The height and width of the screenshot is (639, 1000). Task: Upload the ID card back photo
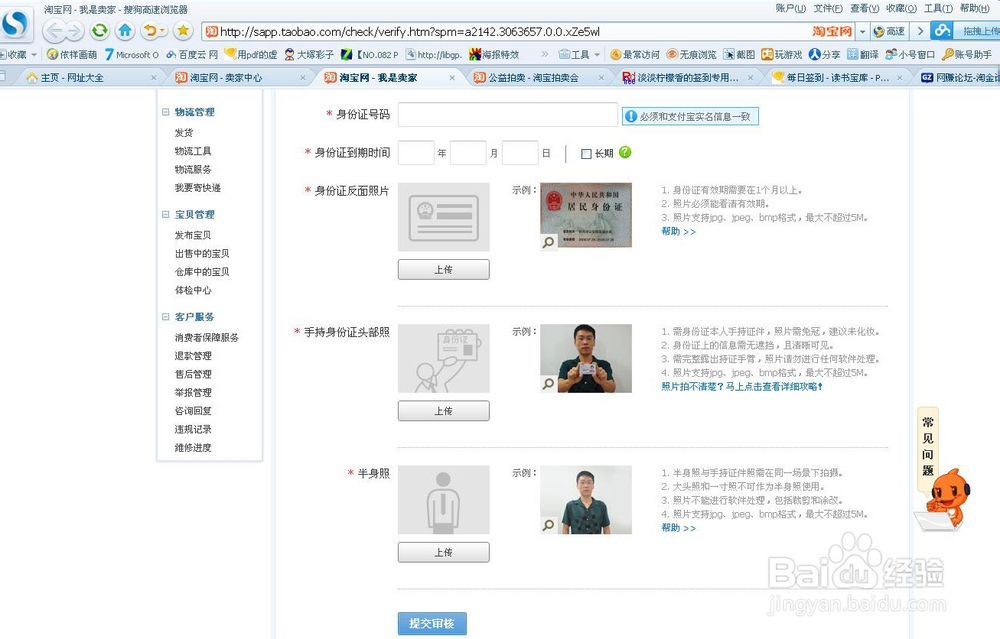tap(444, 270)
